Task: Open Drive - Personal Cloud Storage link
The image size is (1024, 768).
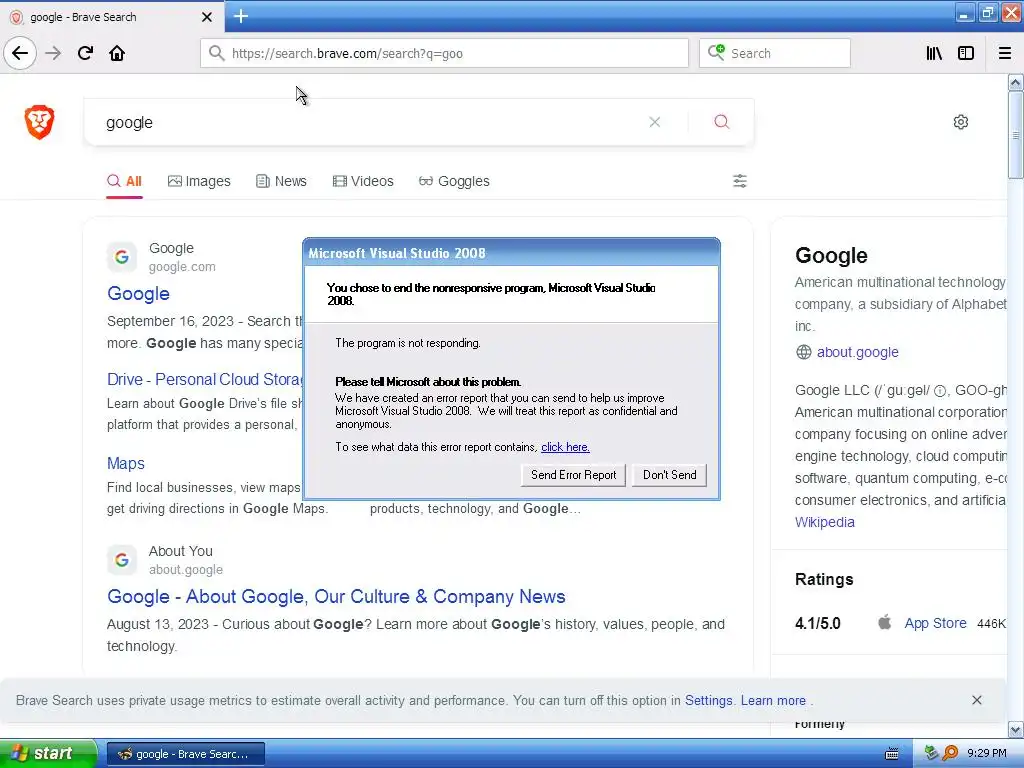Action: pyautogui.click(x=204, y=379)
